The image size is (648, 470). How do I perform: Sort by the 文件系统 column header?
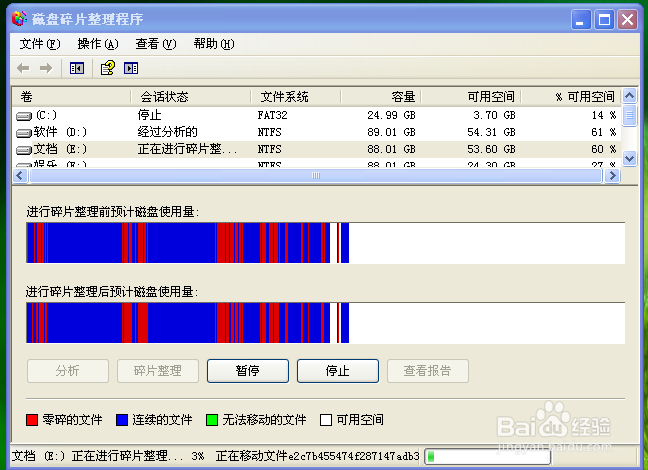pos(296,97)
